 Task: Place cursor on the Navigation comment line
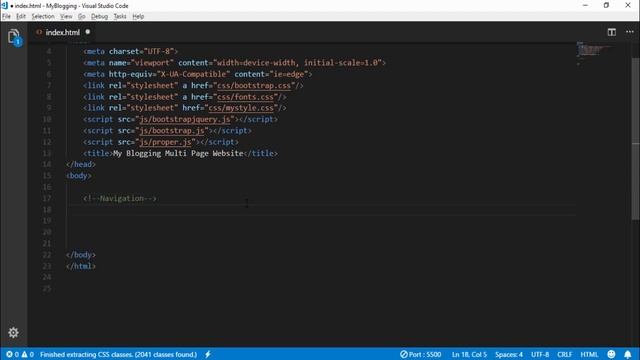click(x=120, y=198)
